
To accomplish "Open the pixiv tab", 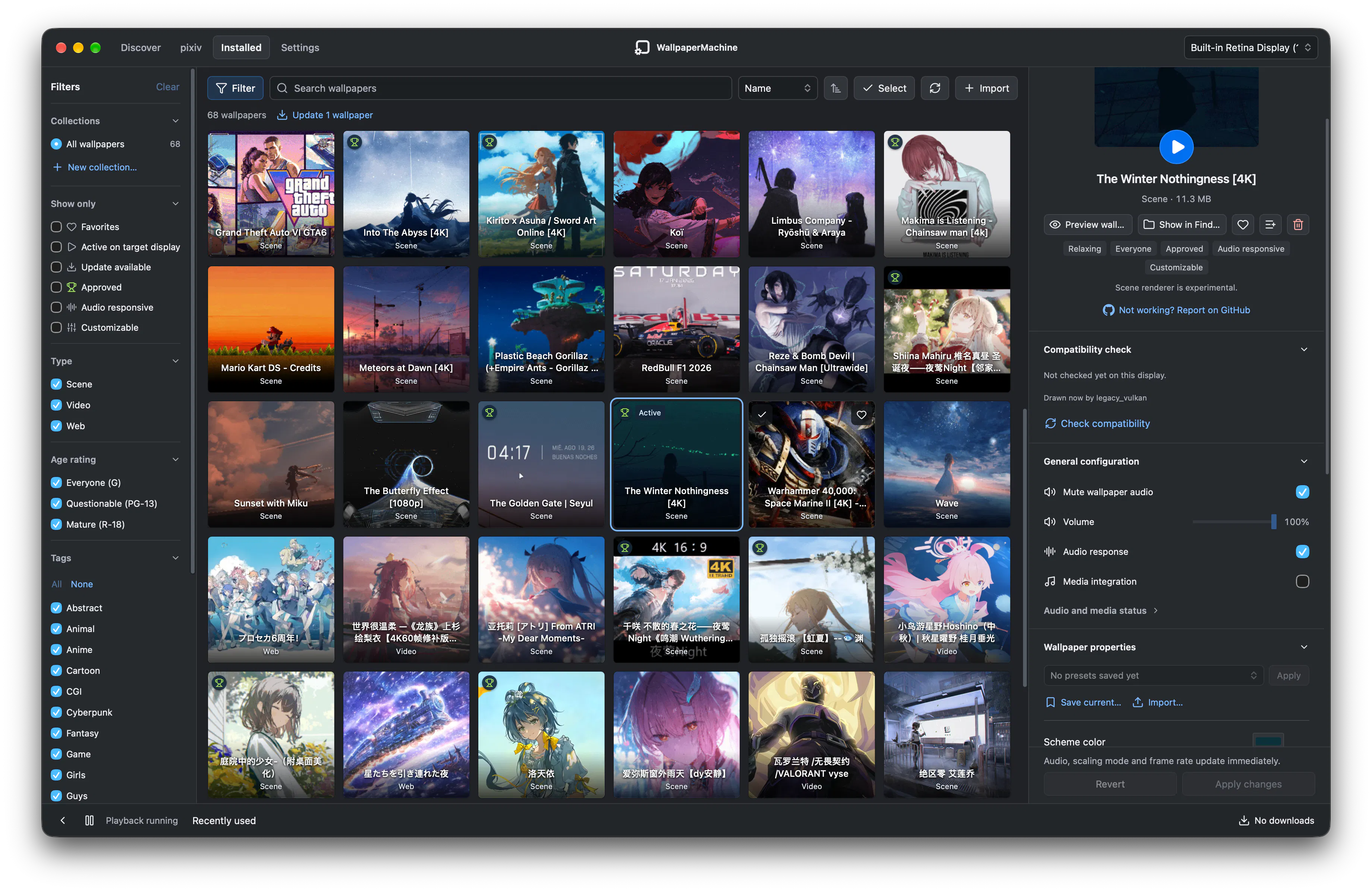I will [191, 47].
